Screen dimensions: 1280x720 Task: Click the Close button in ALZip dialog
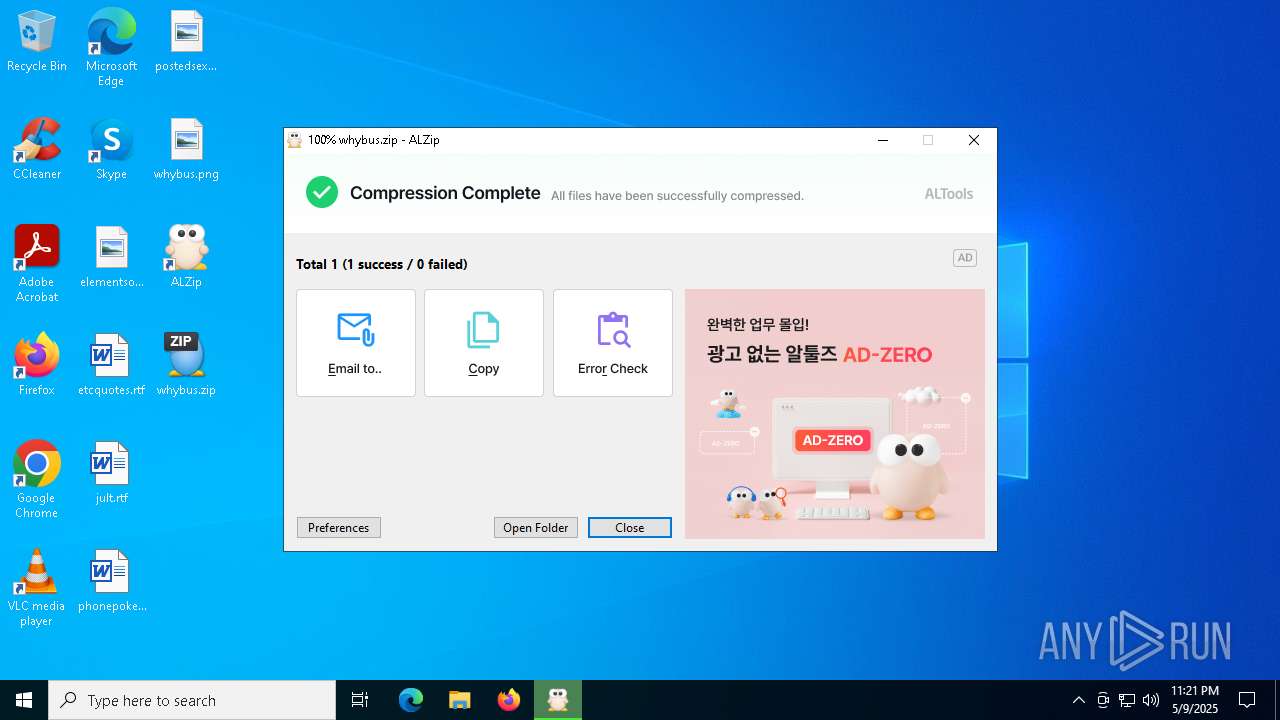click(630, 528)
